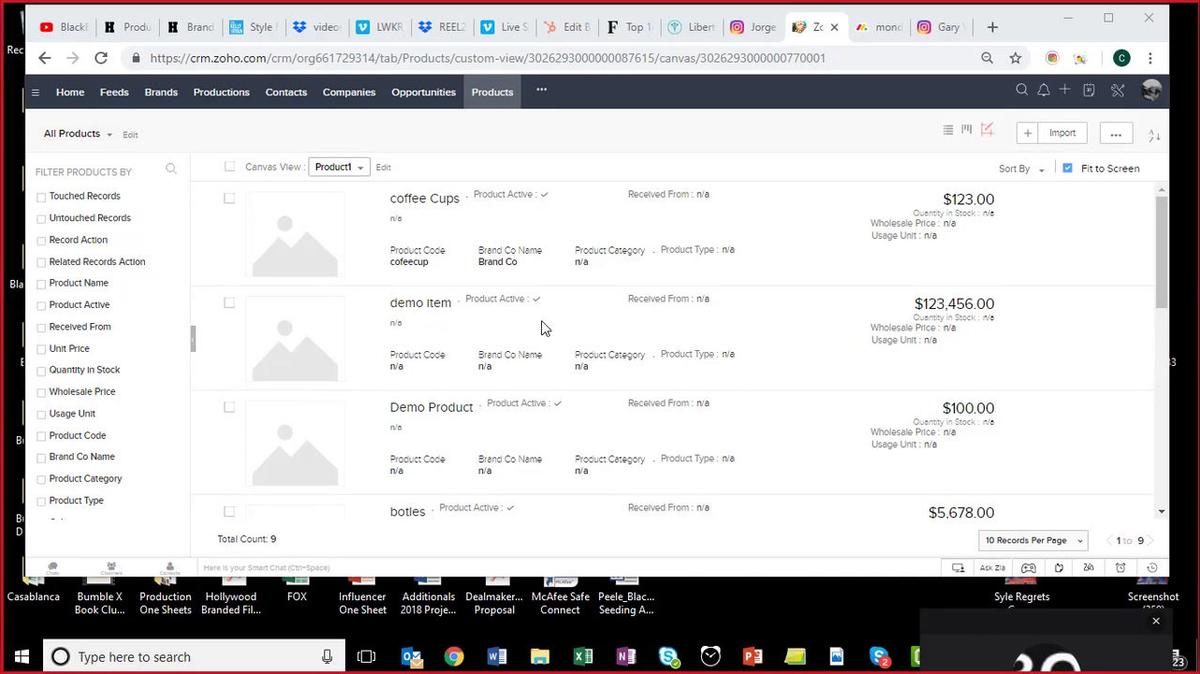This screenshot has height=674, width=1200.
Task: Click the plus button beside Import
Action: (1028, 133)
